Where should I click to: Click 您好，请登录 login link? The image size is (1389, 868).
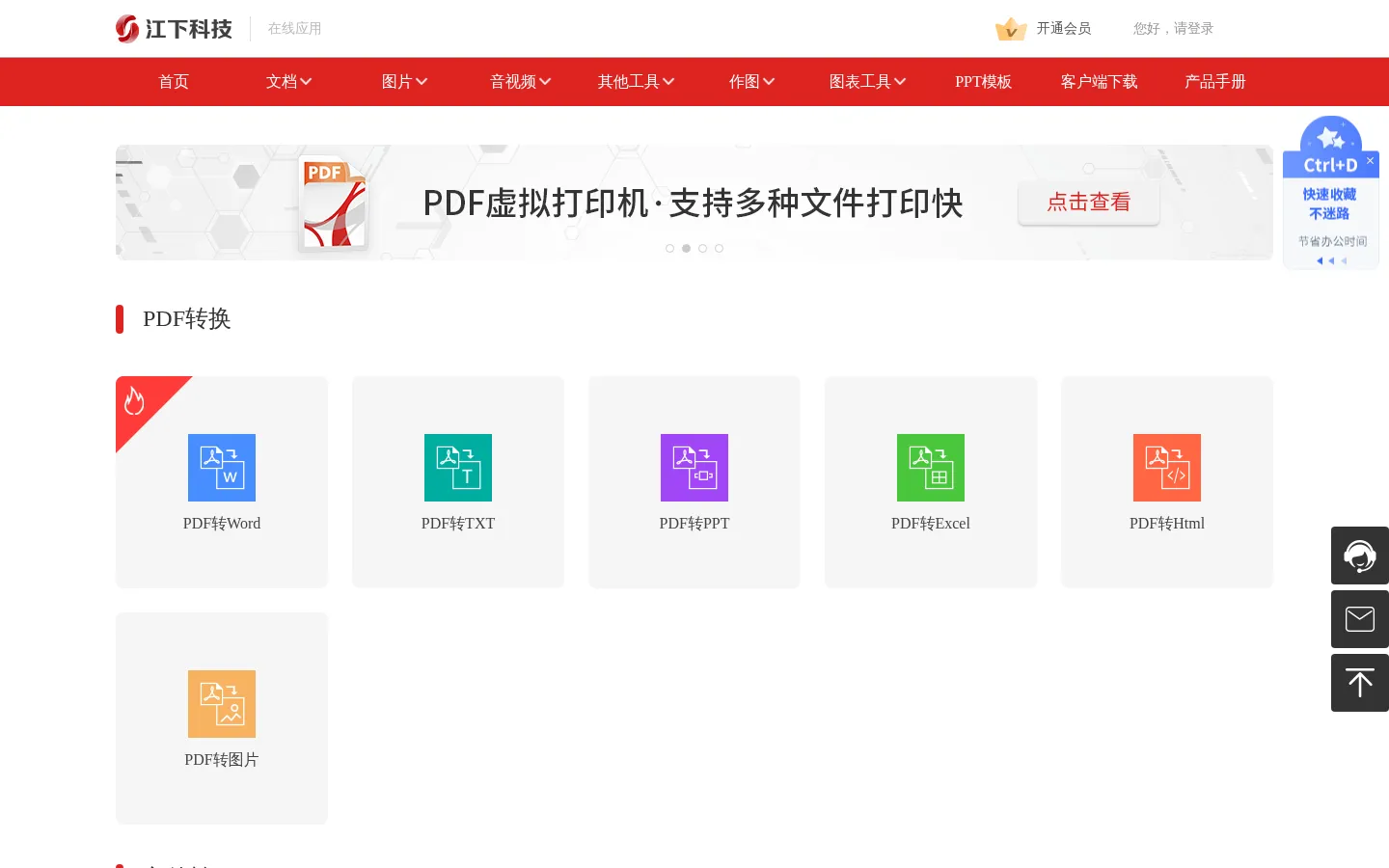[1173, 29]
